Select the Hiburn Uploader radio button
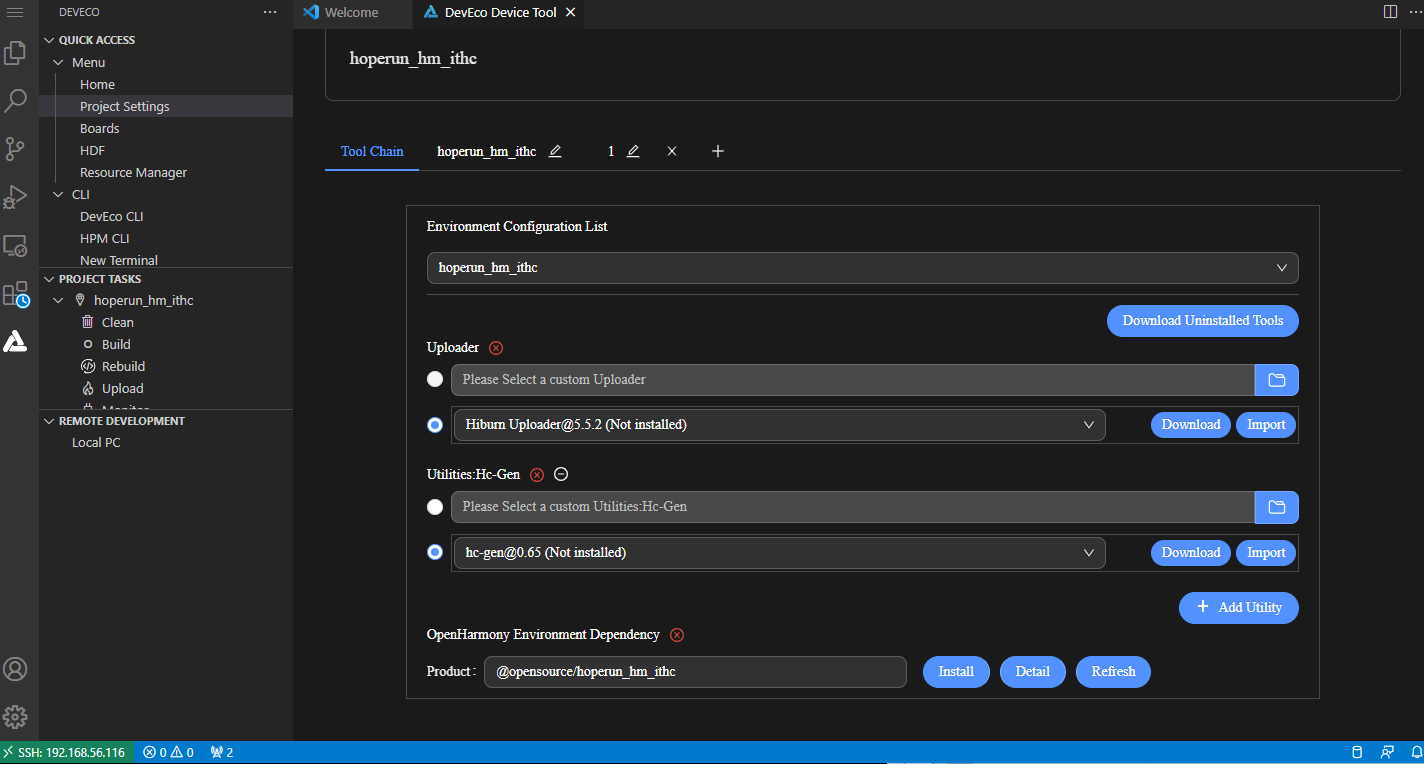This screenshot has height=764, width=1424. tap(435, 425)
